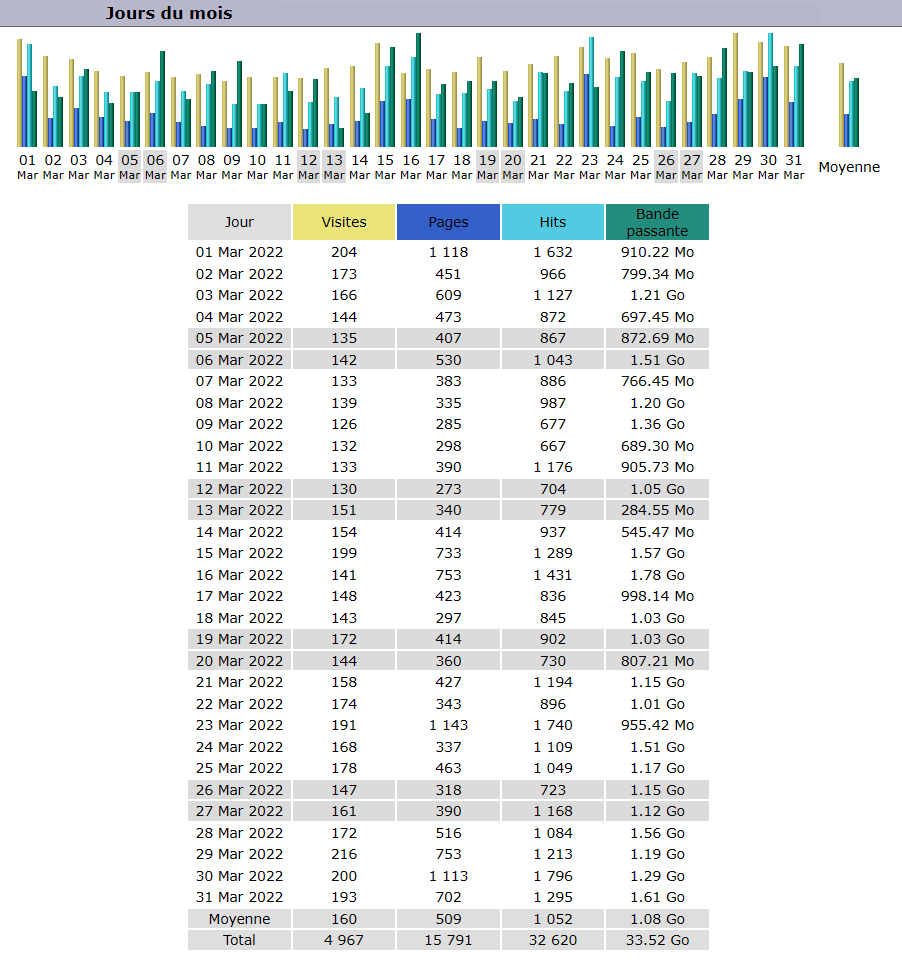Click chart axis label '12 Mar'

tap(309, 166)
